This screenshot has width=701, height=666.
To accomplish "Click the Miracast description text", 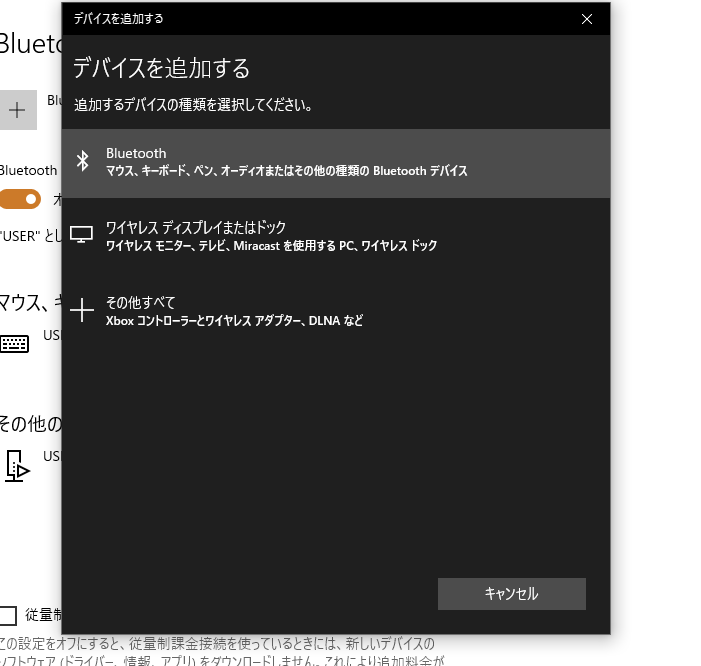I will tap(271, 245).
